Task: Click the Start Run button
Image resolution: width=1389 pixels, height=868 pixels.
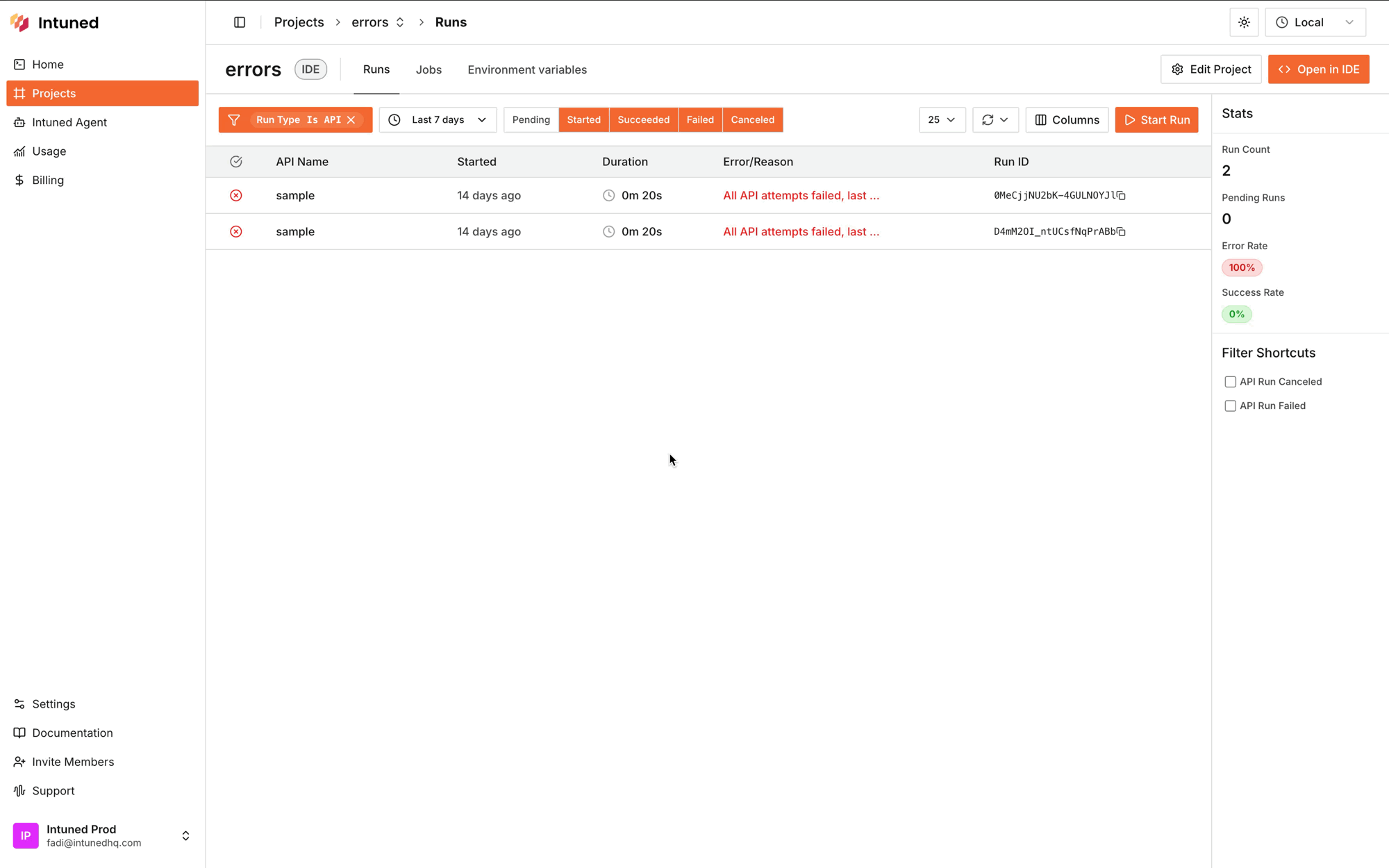Action: point(1156,119)
